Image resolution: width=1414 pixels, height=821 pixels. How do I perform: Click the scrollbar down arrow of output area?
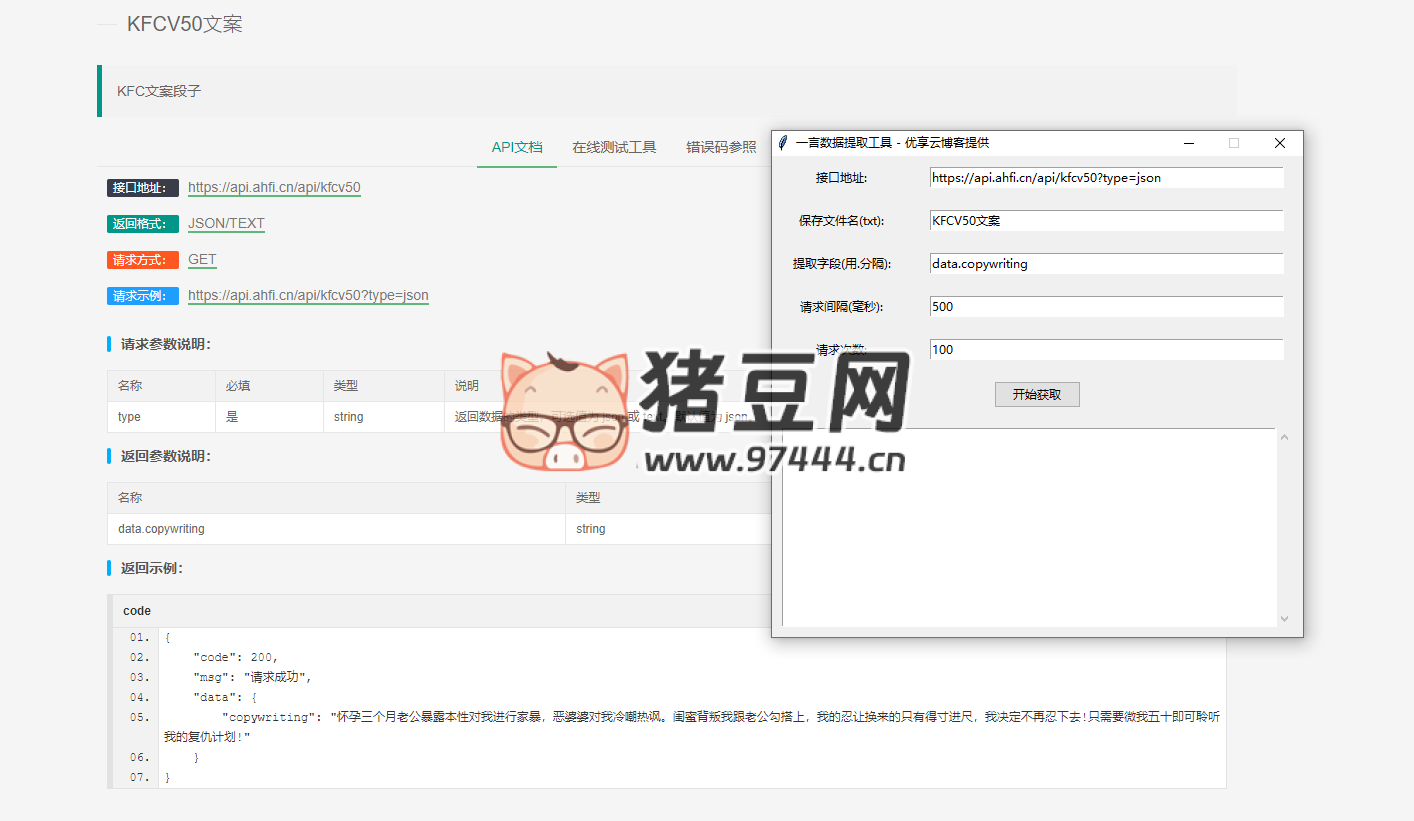coord(1285,619)
